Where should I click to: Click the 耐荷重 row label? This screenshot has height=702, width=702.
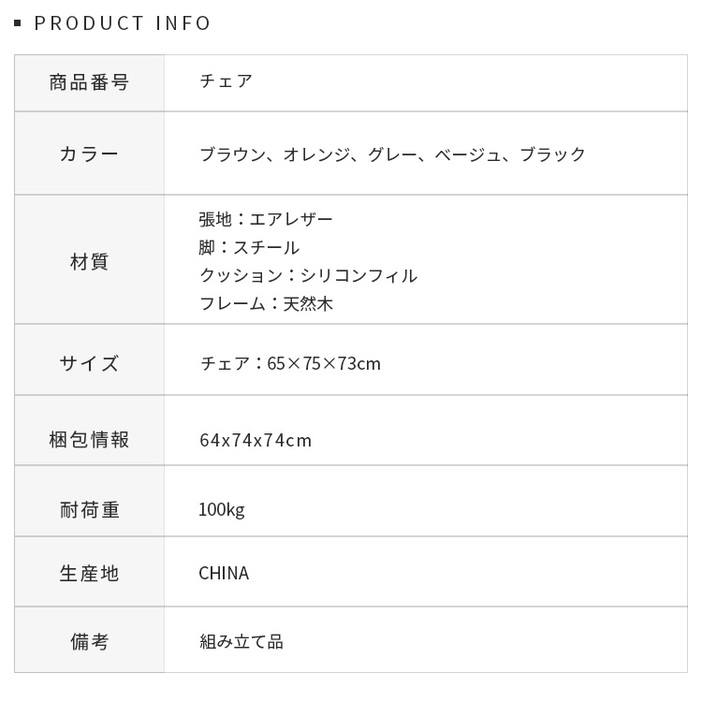[x=89, y=510]
